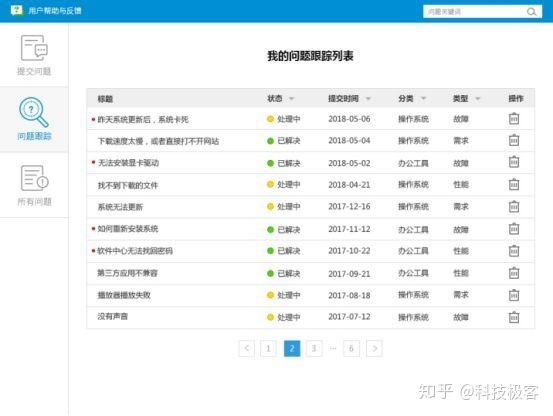Open the issue submitted 2018-05-04
553x416 pixels.
[158, 141]
